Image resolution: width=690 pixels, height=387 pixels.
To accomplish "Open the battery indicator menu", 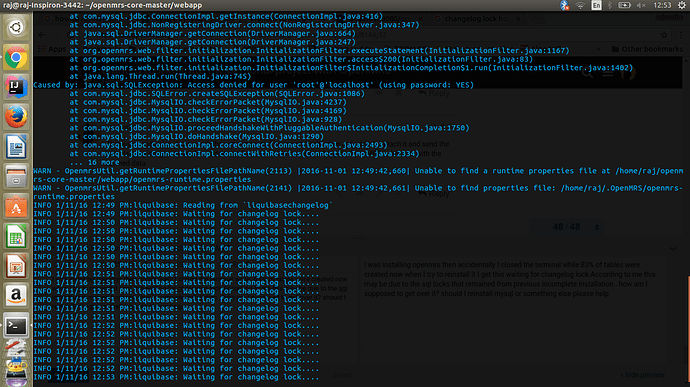I will 624,5.
